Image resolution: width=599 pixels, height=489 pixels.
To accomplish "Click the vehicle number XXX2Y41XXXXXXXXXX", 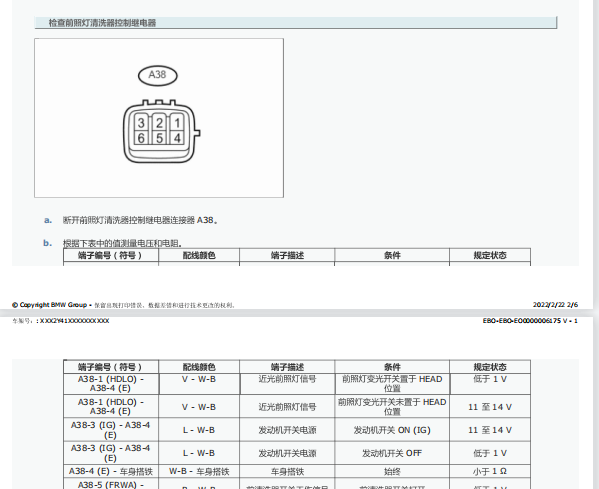I will 74,321.
